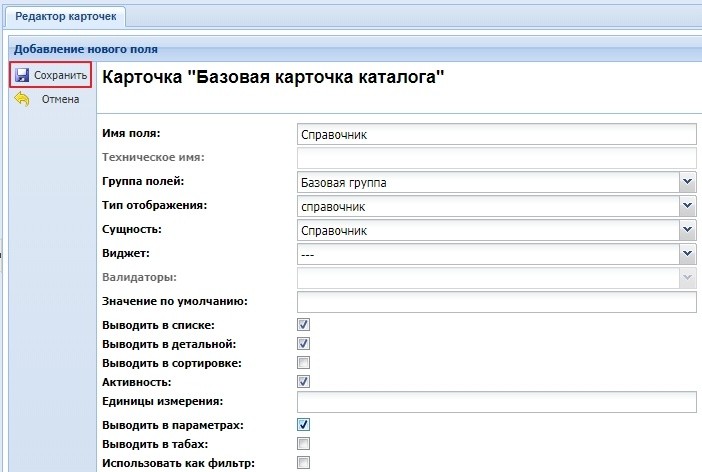Click the yellow arrow Cancel icon
This screenshot has height=472, width=702.
[x=21, y=99]
